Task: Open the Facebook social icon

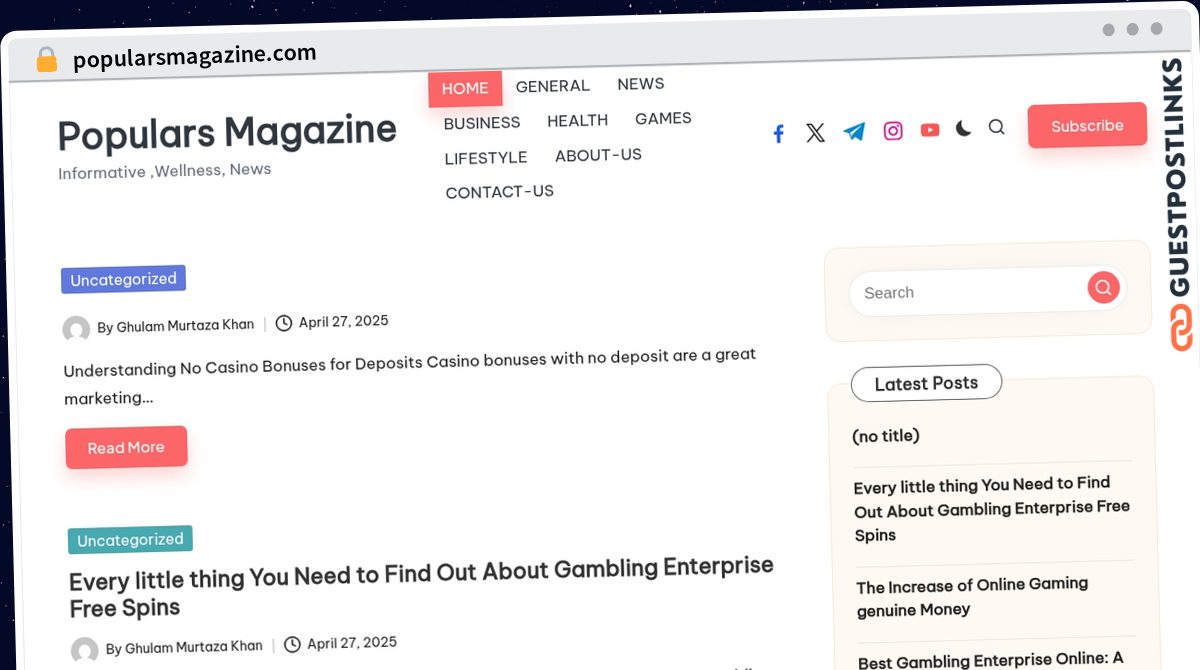Action: (779, 134)
